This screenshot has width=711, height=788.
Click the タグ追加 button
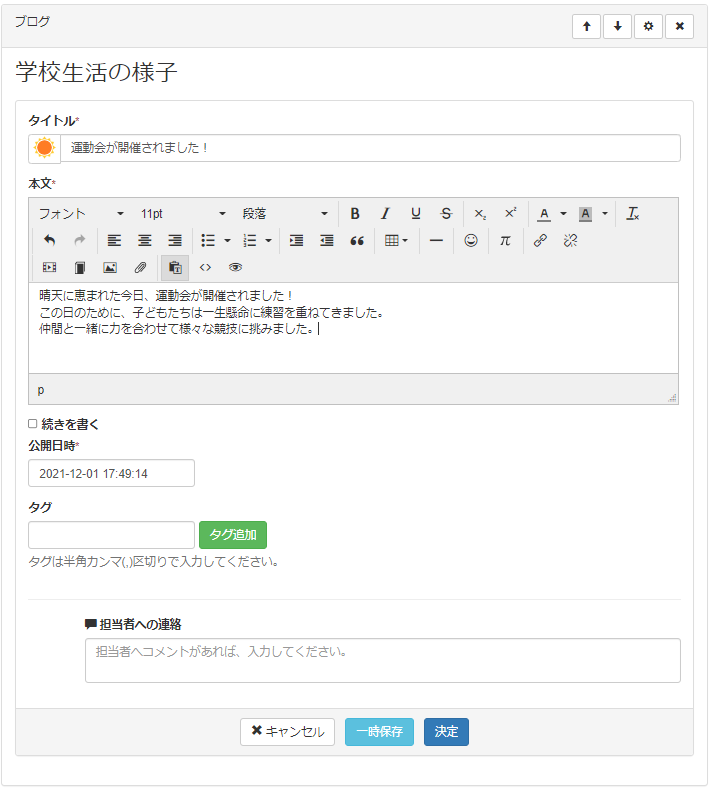(233, 535)
